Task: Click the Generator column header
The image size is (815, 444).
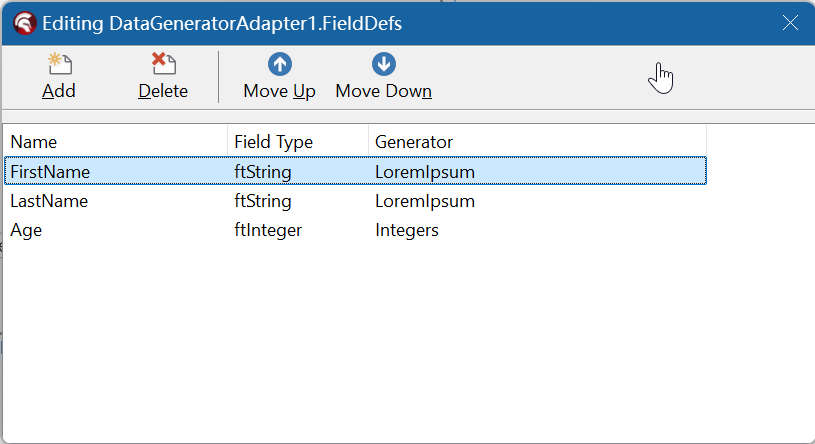Action: point(414,142)
